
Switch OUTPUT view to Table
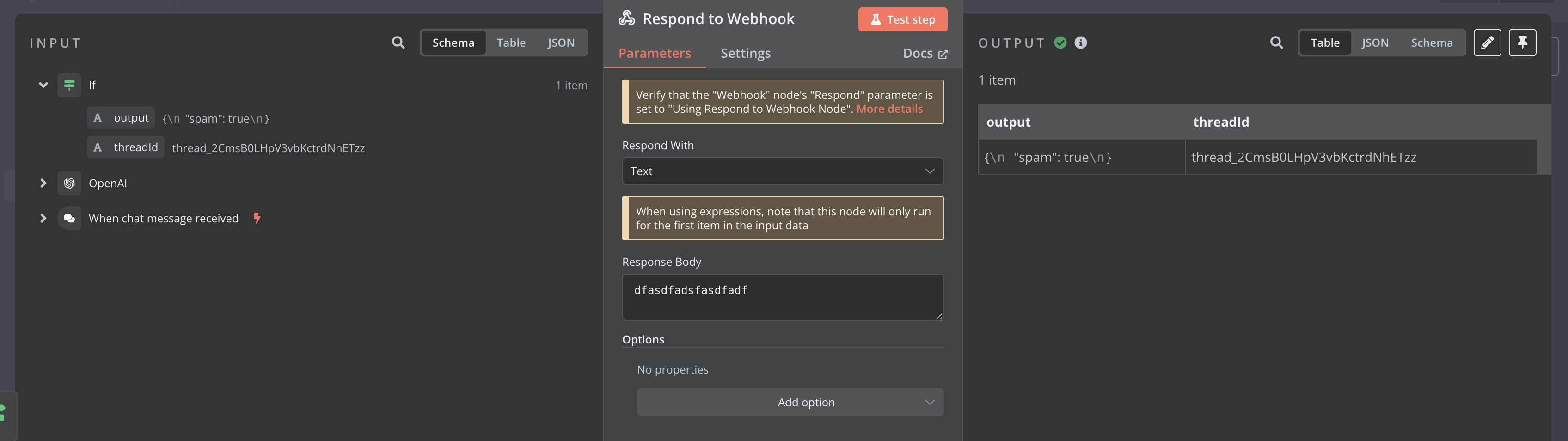[1324, 43]
